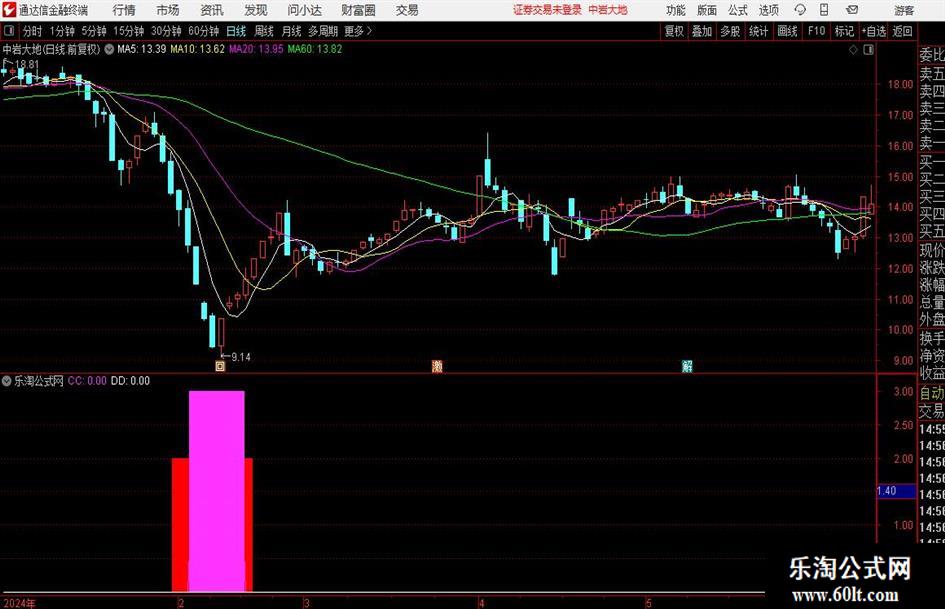Switch to the 周线 weekly tab
This screenshot has height=609, width=945.
click(x=264, y=31)
